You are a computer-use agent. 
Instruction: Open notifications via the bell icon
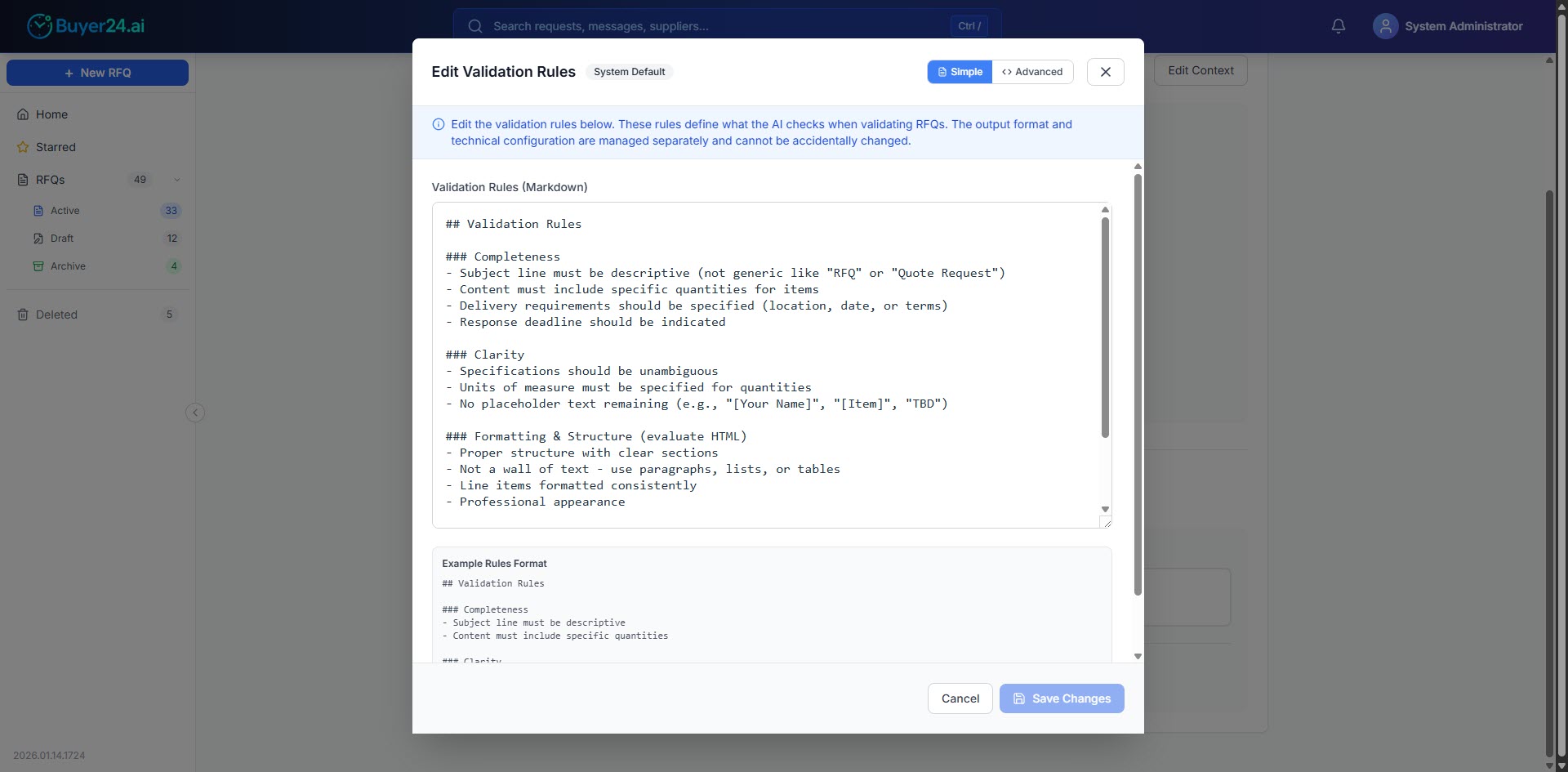tap(1338, 25)
